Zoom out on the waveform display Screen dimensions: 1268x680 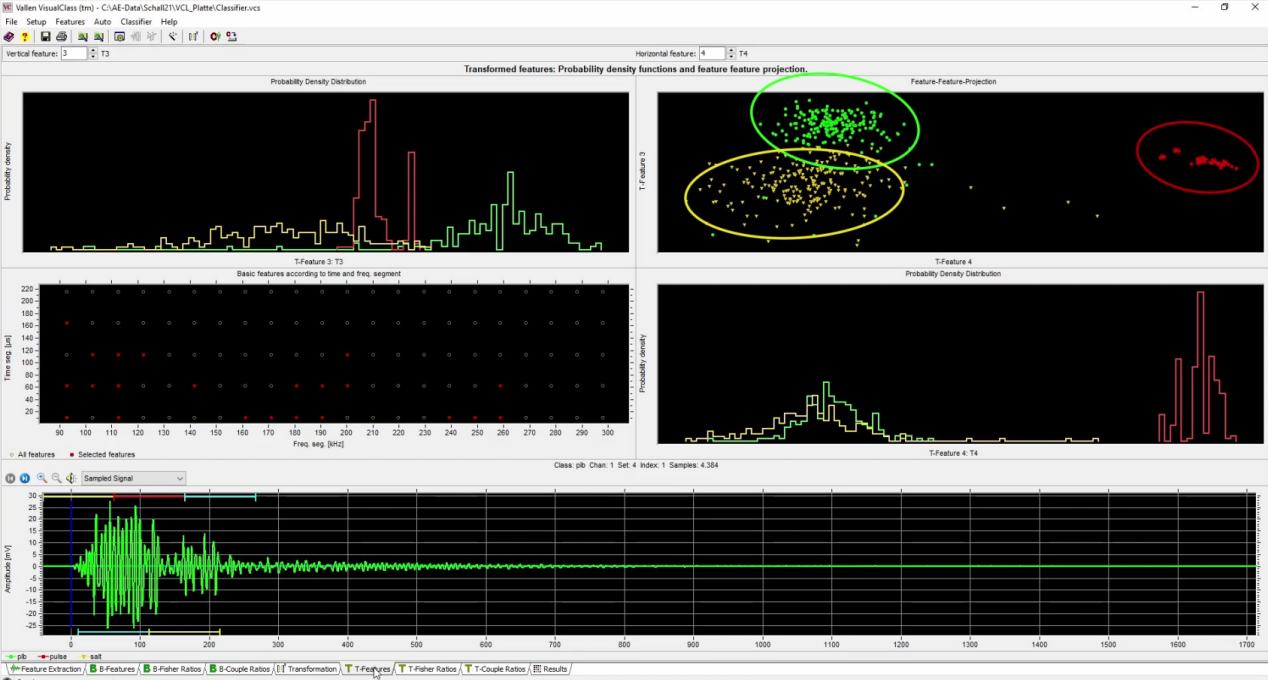point(56,479)
